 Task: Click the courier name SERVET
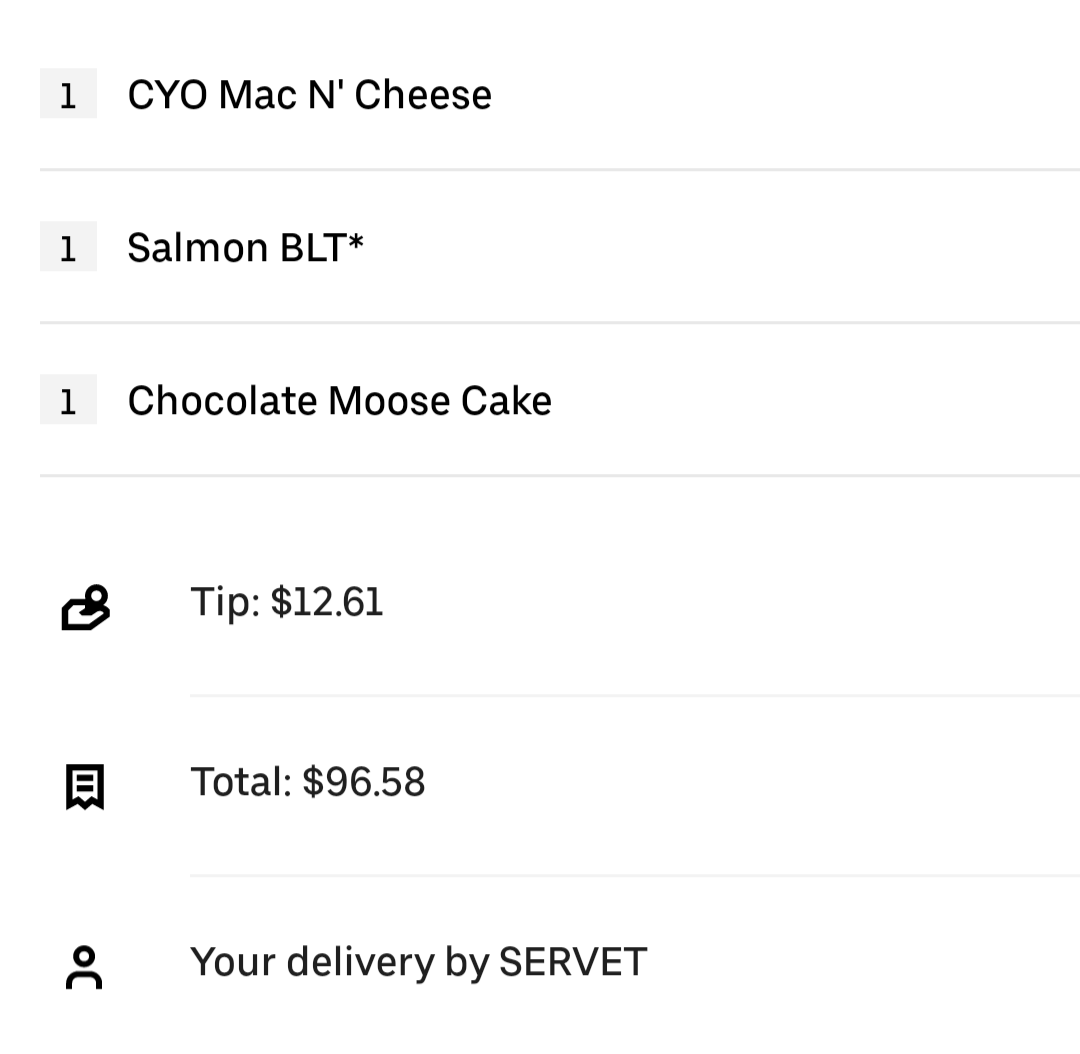573,962
